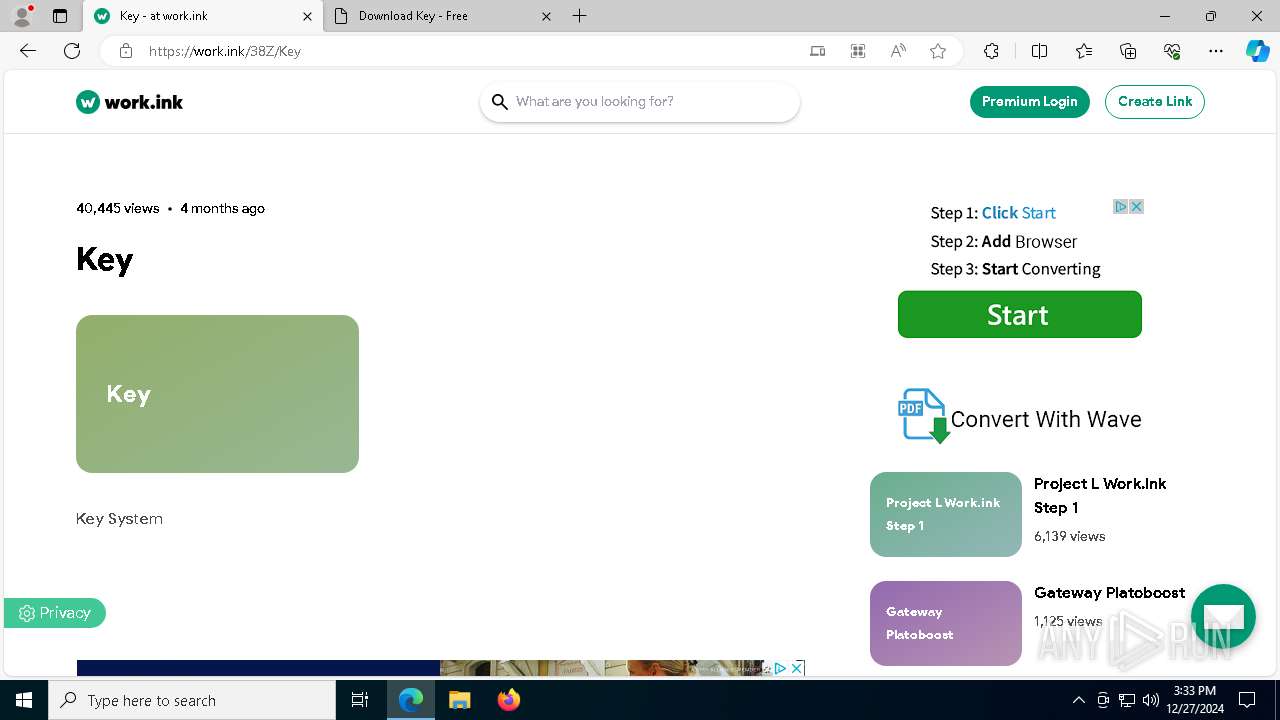
Task: Open the Convert With Wave PDF icon
Action: pos(923,416)
